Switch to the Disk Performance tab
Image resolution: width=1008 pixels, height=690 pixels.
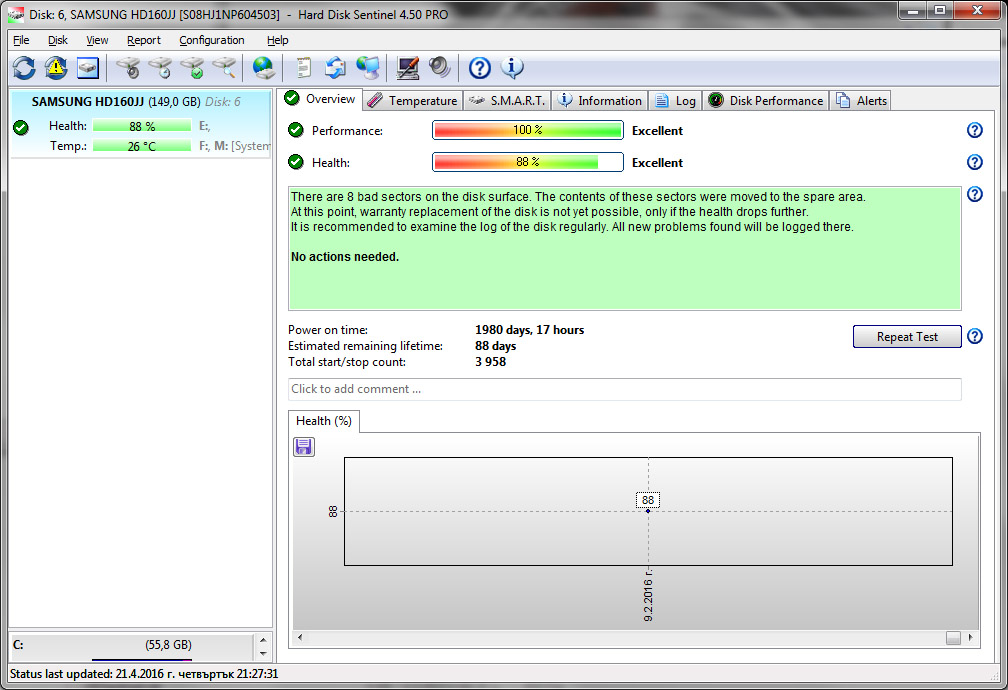click(x=766, y=101)
